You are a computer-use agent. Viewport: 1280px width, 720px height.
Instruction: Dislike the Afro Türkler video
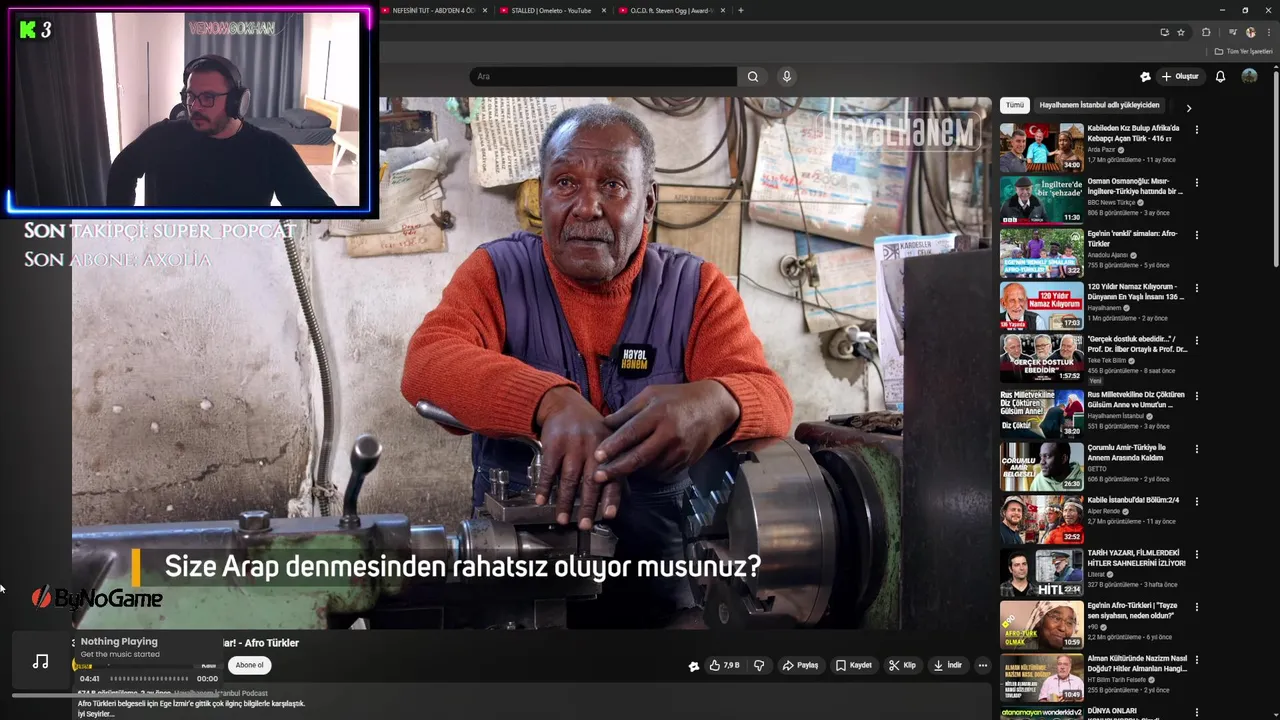[759, 665]
